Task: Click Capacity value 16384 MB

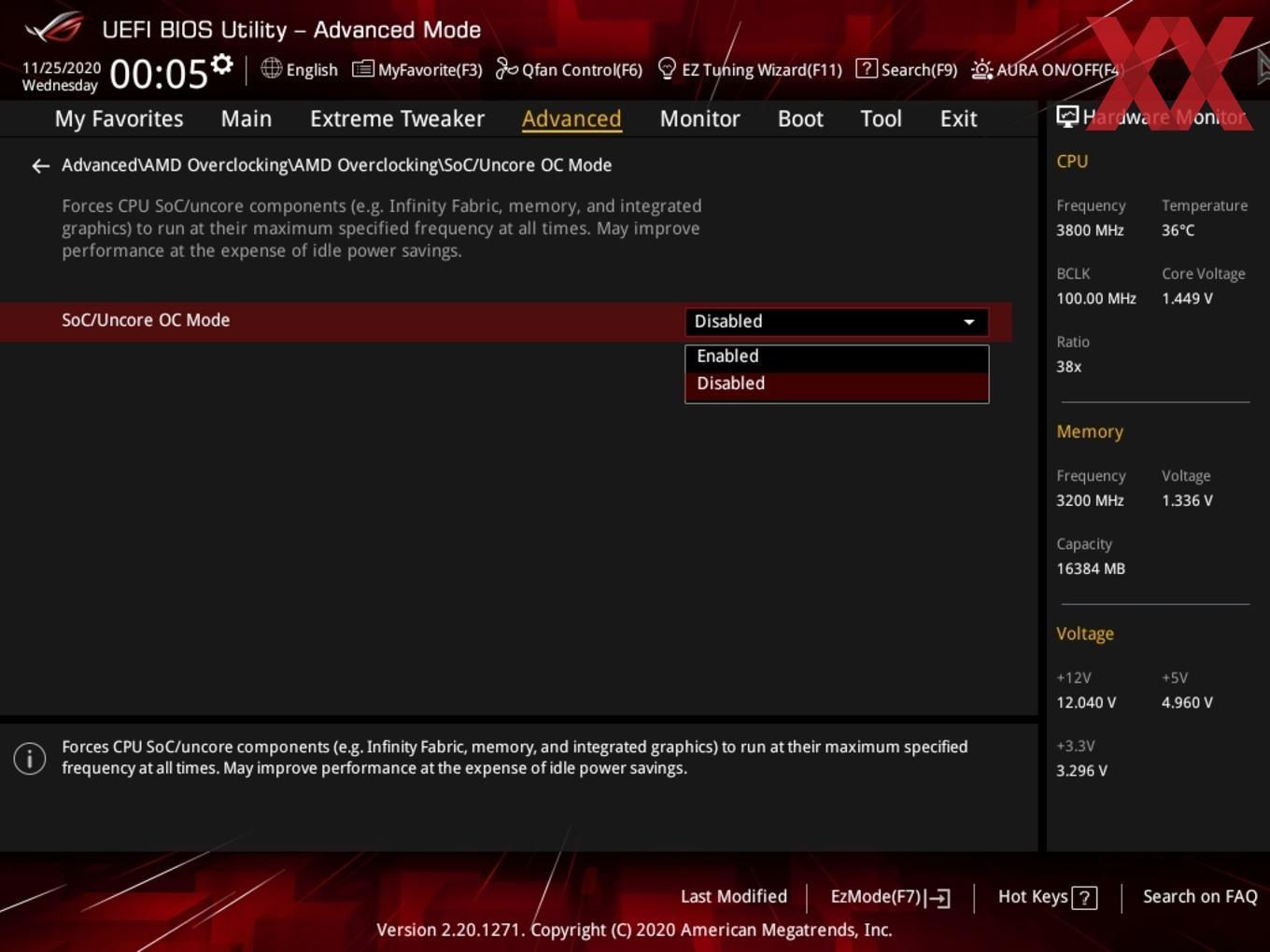Action: point(1091,568)
